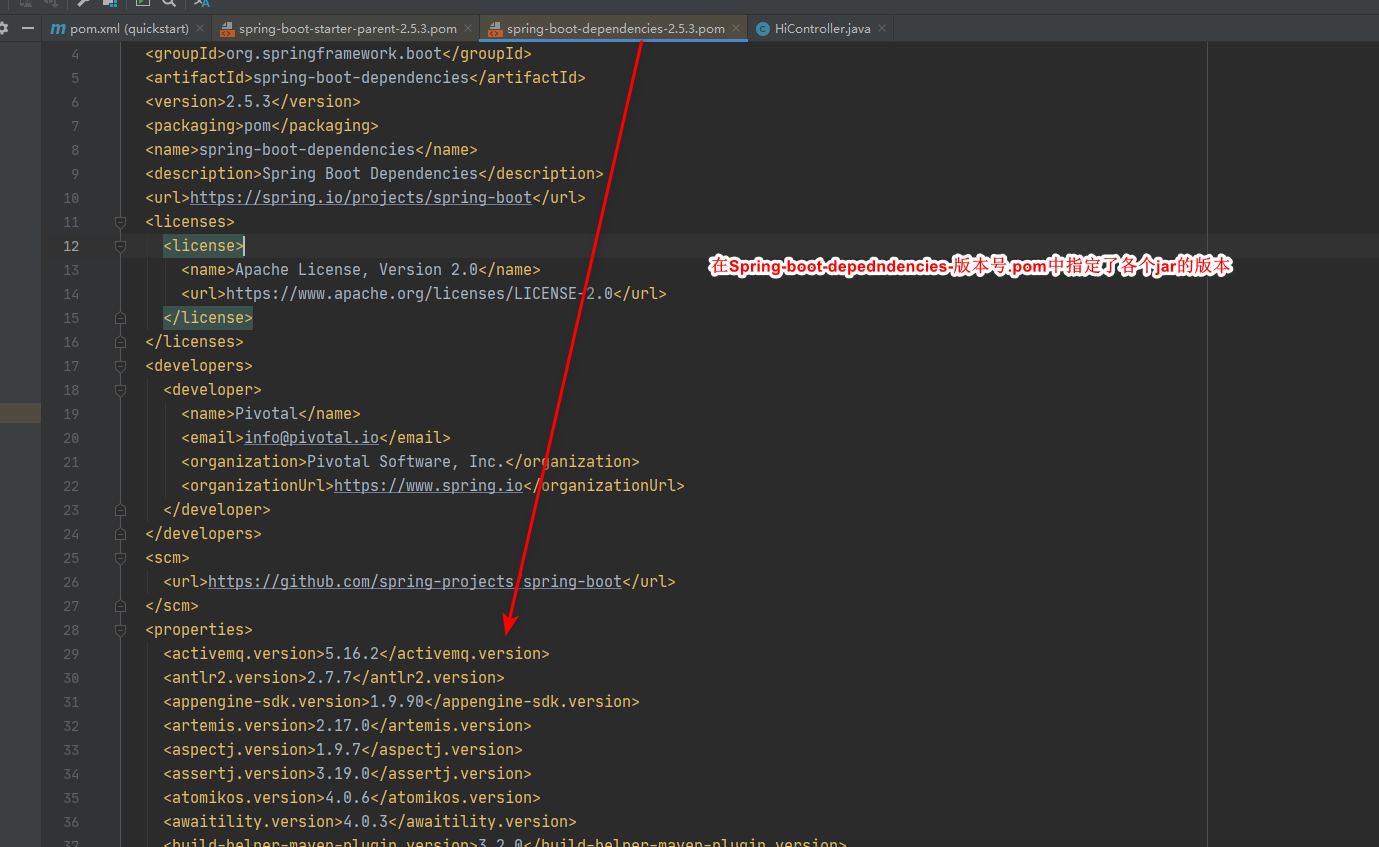1379x847 pixels.
Task: Open the tool window settings gear
Action: click(3, 29)
